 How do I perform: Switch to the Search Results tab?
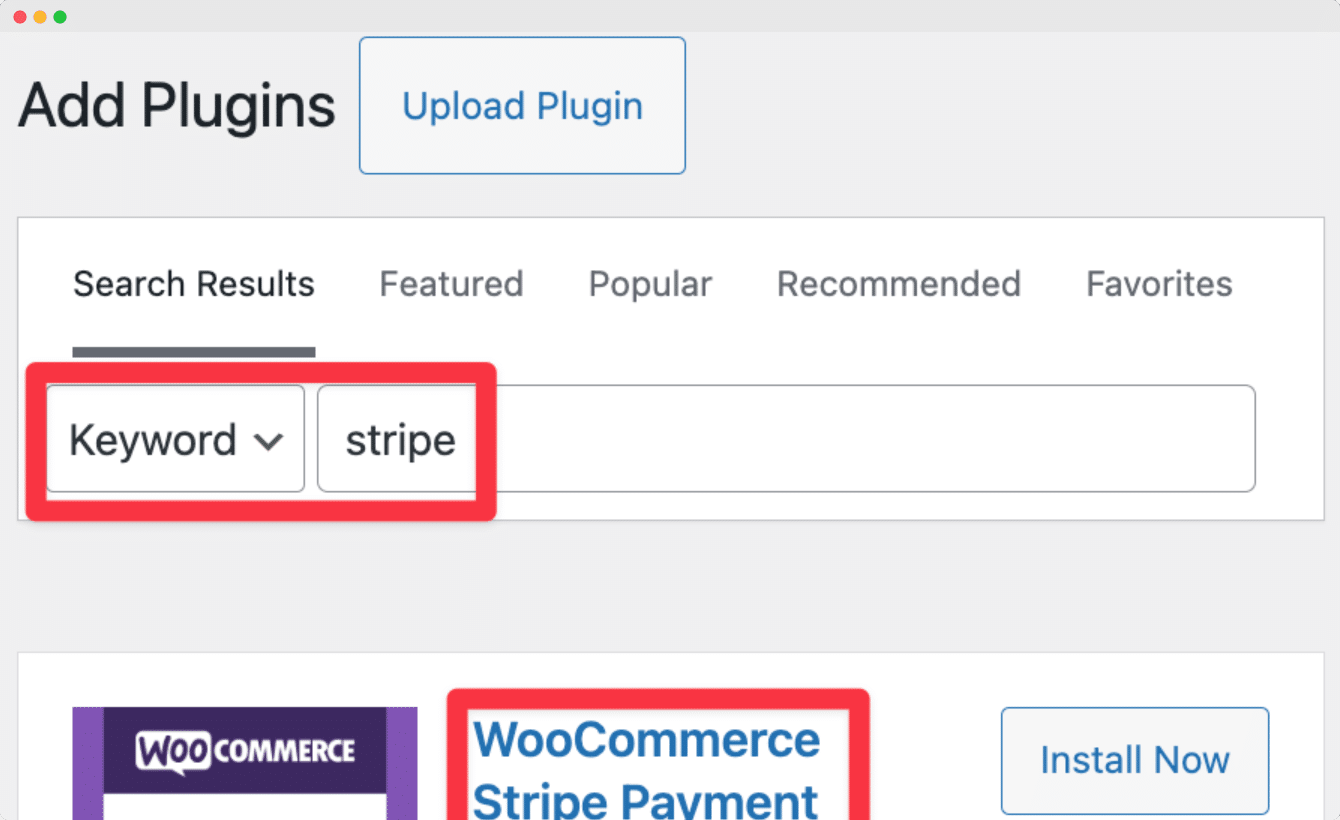pos(194,285)
